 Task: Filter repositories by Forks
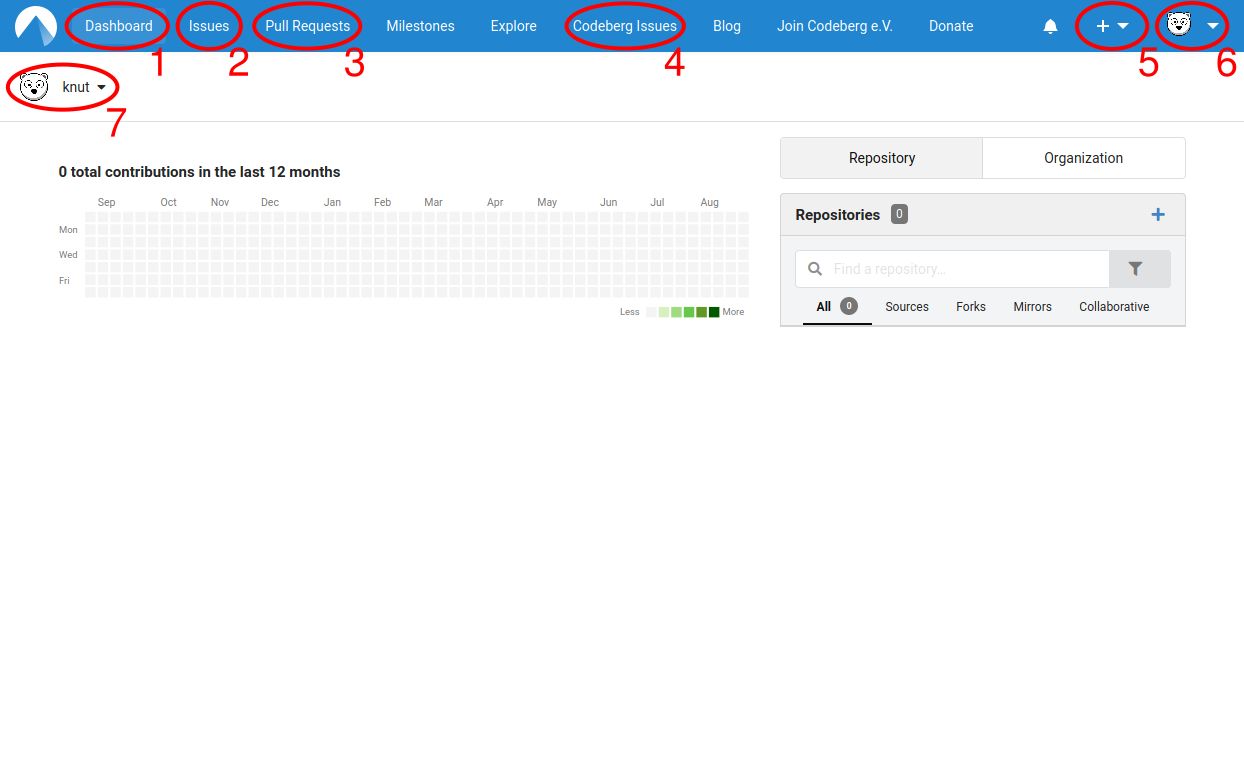970,307
